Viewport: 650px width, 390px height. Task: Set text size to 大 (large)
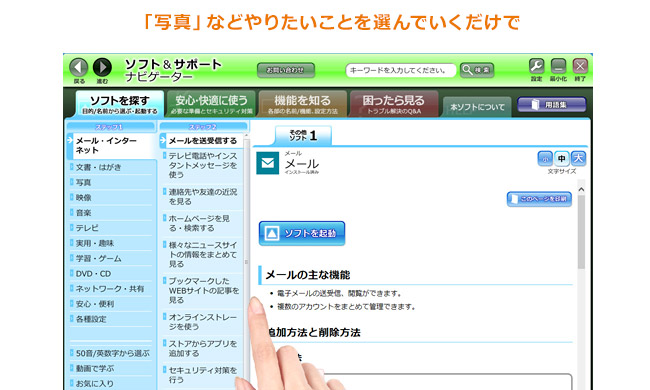point(578,158)
